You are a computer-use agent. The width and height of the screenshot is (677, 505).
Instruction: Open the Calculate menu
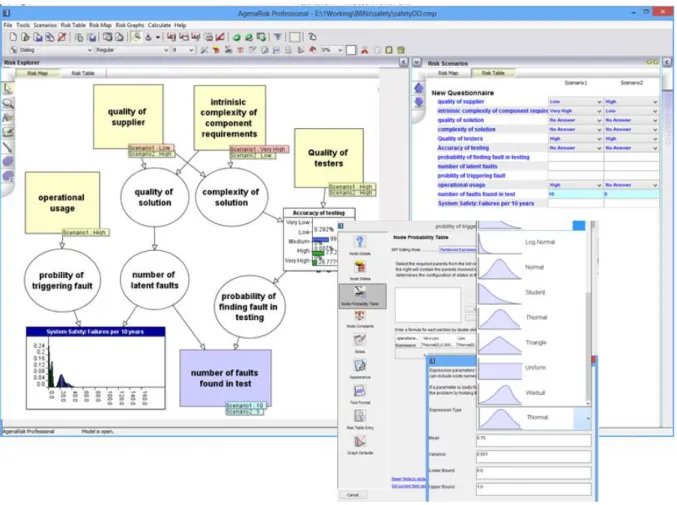[x=159, y=25]
